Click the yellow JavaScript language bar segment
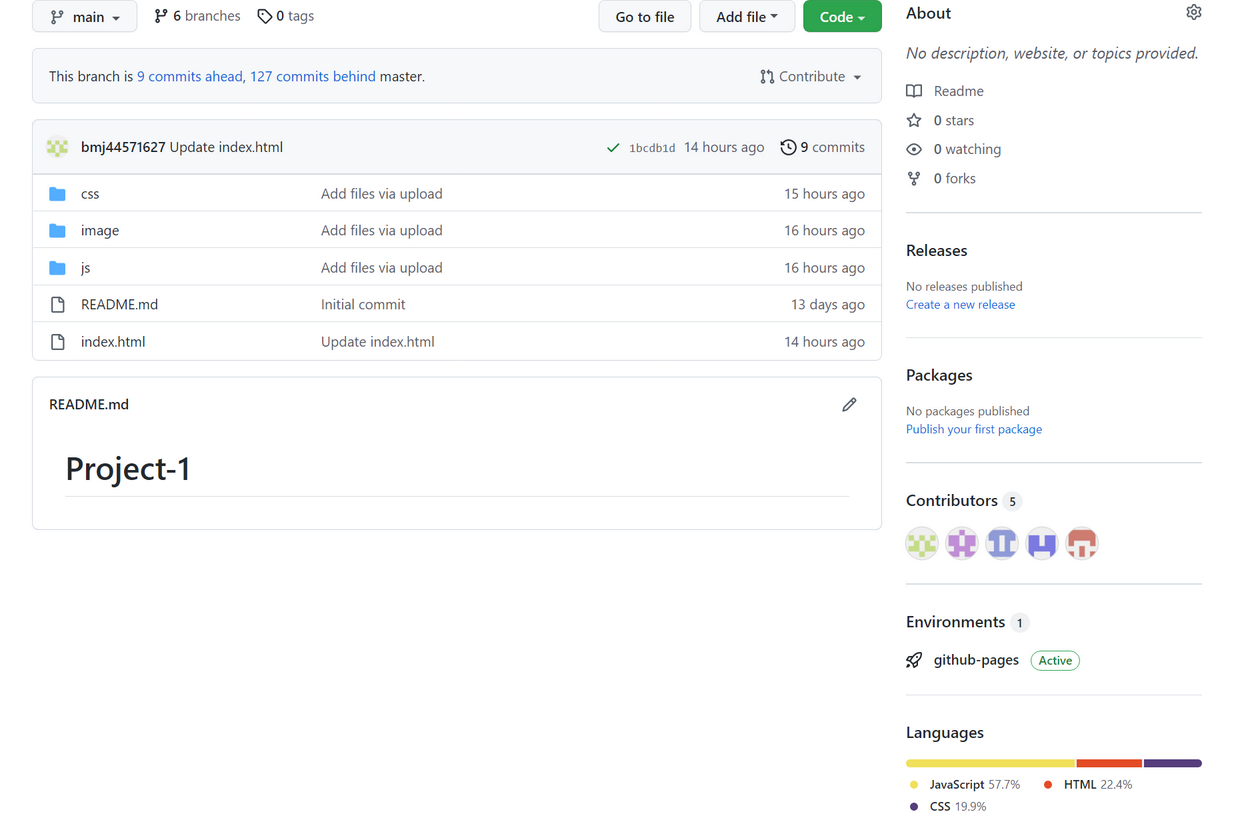The width and height of the screenshot is (1234, 819). [990, 763]
